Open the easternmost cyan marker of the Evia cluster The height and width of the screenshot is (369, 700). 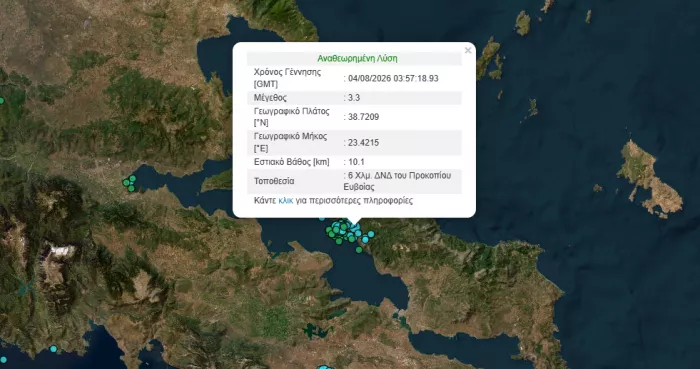pyautogui.click(x=371, y=234)
